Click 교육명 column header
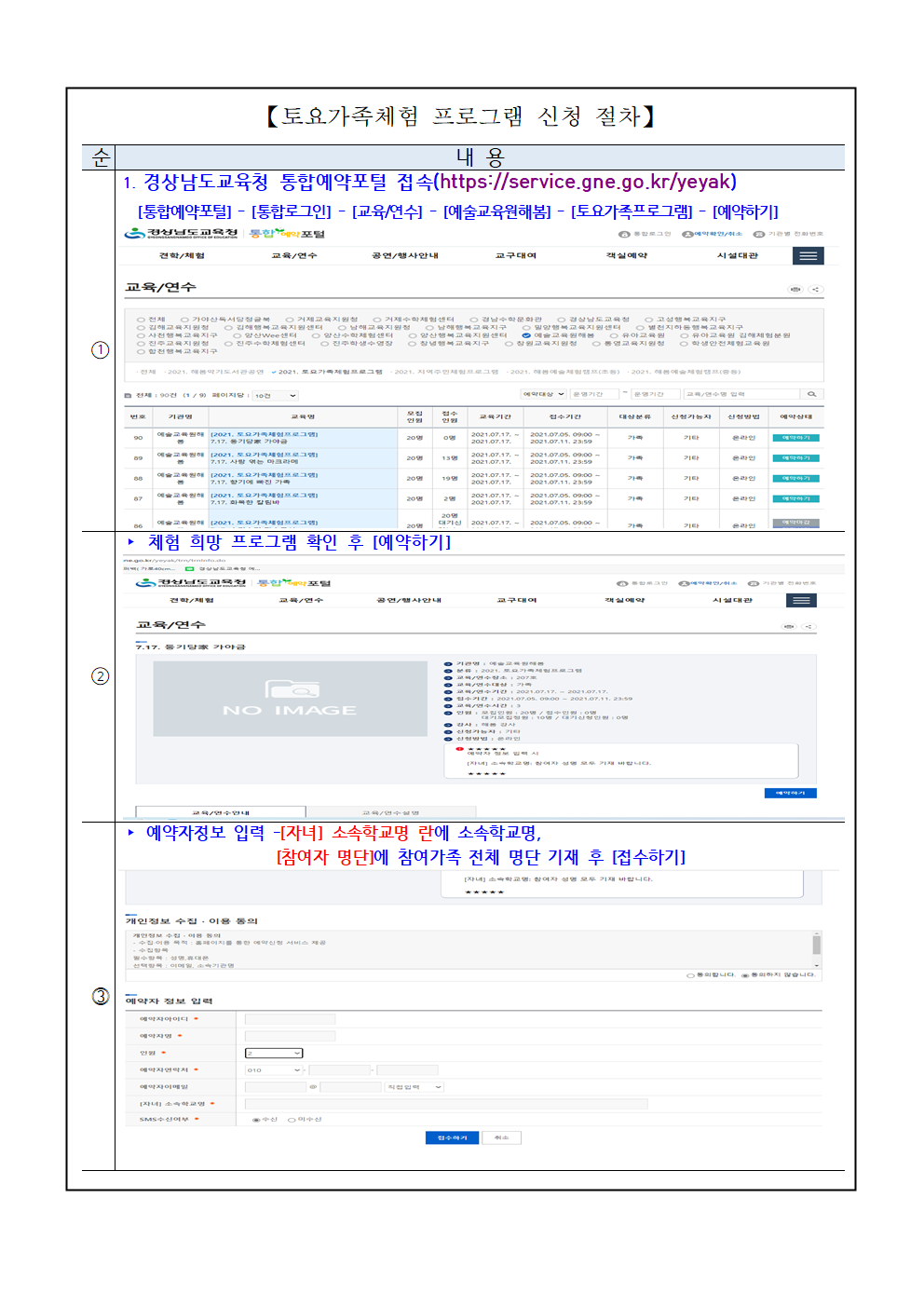The image size is (924, 1307). pos(304,417)
